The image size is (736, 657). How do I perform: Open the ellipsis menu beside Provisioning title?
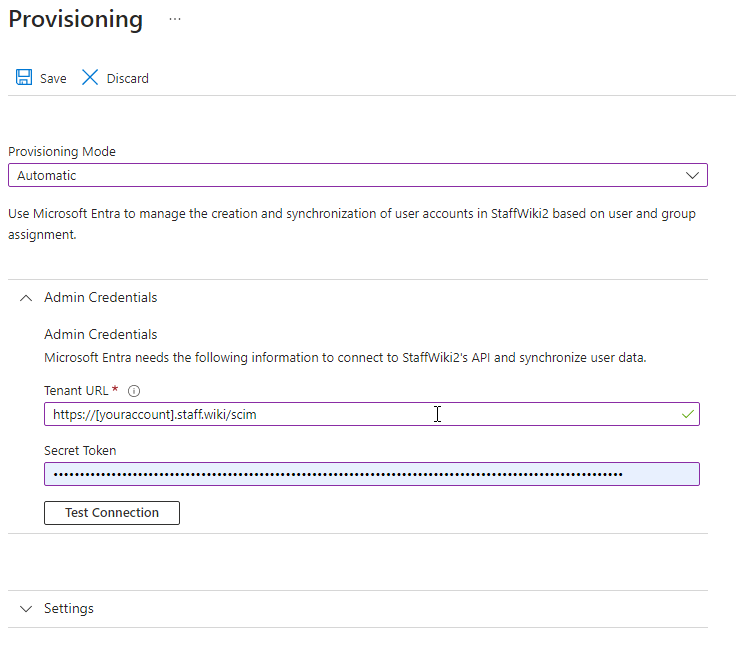[175, 19]
